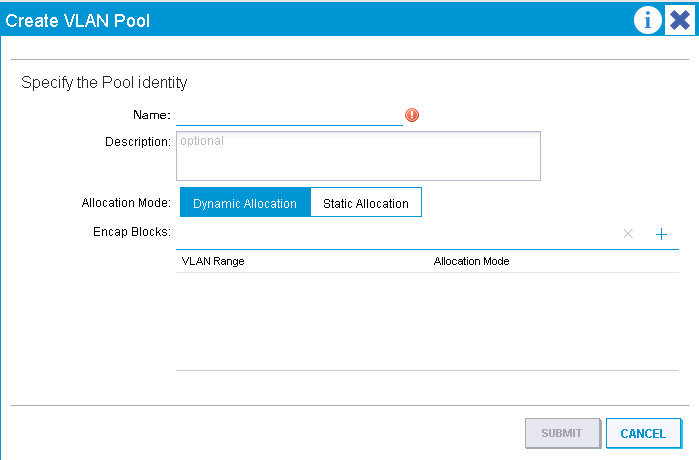Click the Description field label
Screen dimensions: 699x460
click(x=138, y=142)
